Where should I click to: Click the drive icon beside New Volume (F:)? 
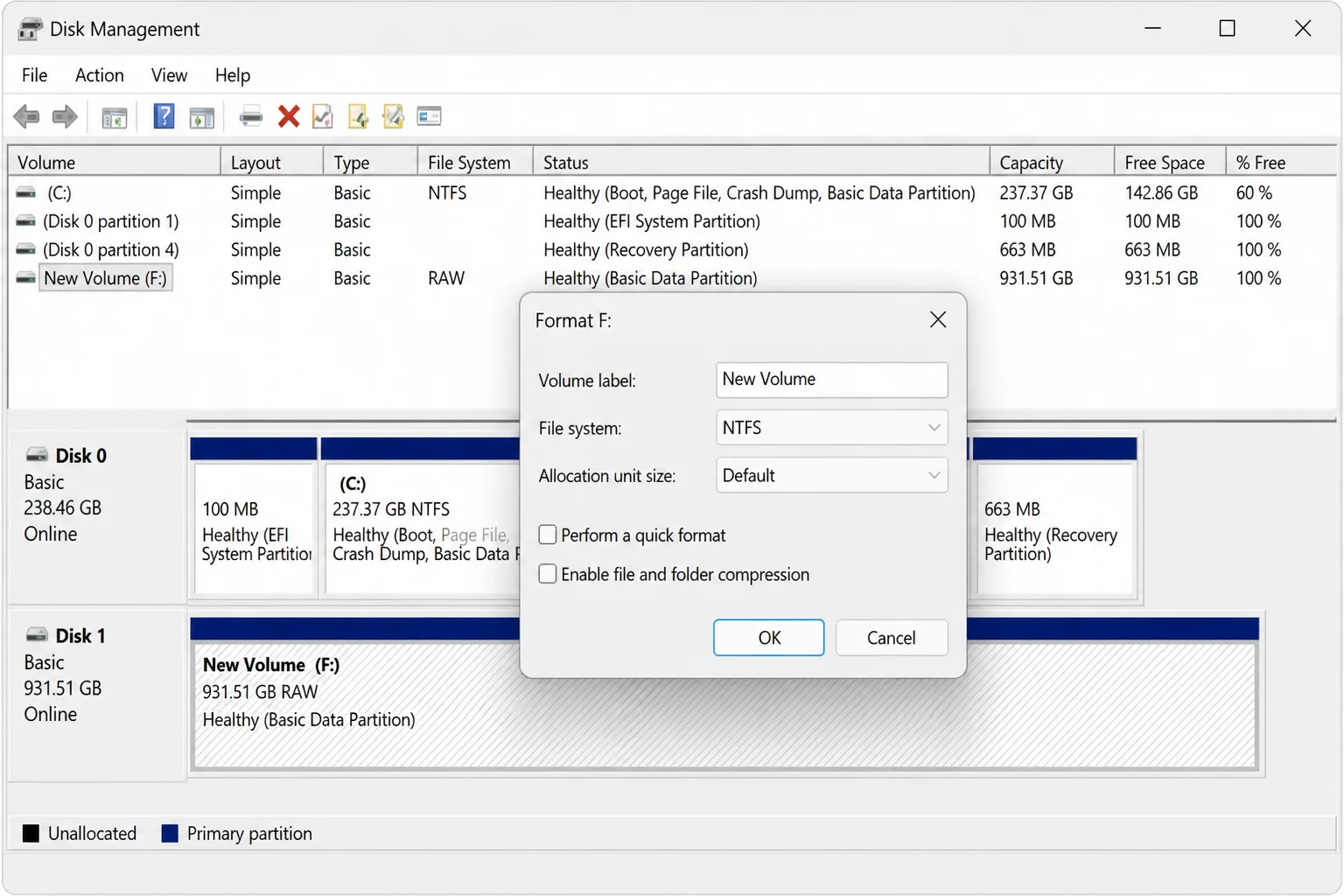(x=26, y=278)
